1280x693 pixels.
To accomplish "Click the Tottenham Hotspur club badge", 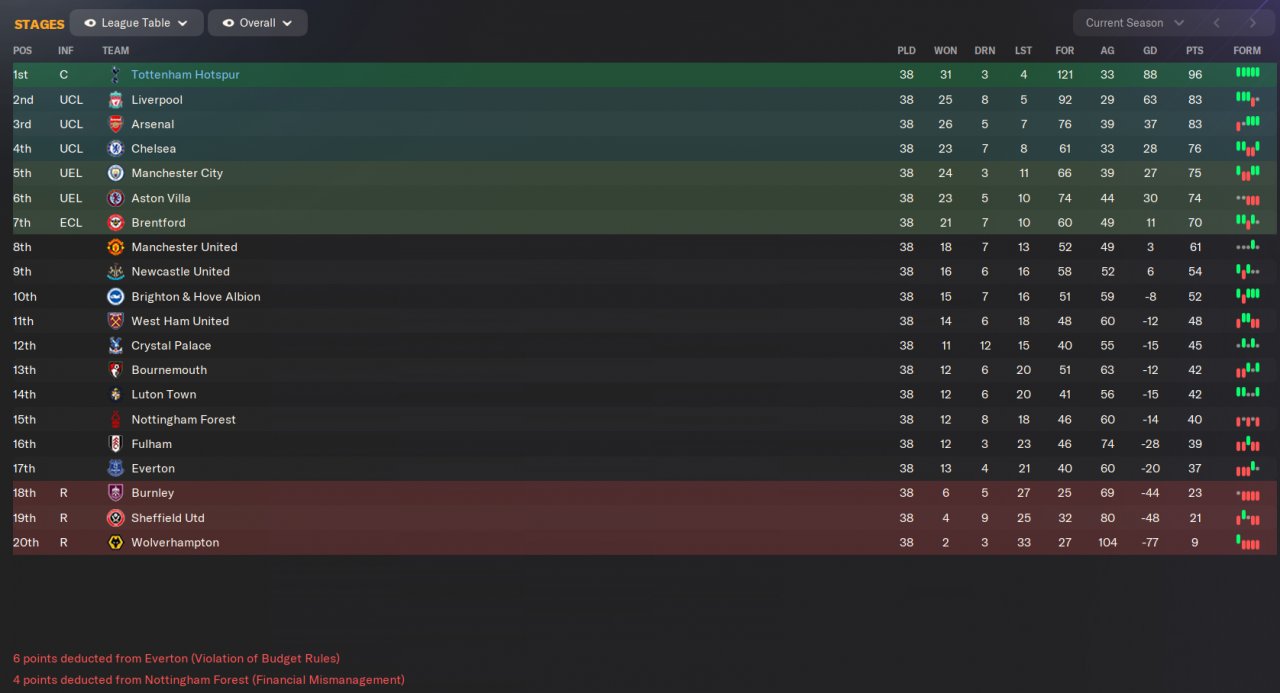I will [115, 75].
